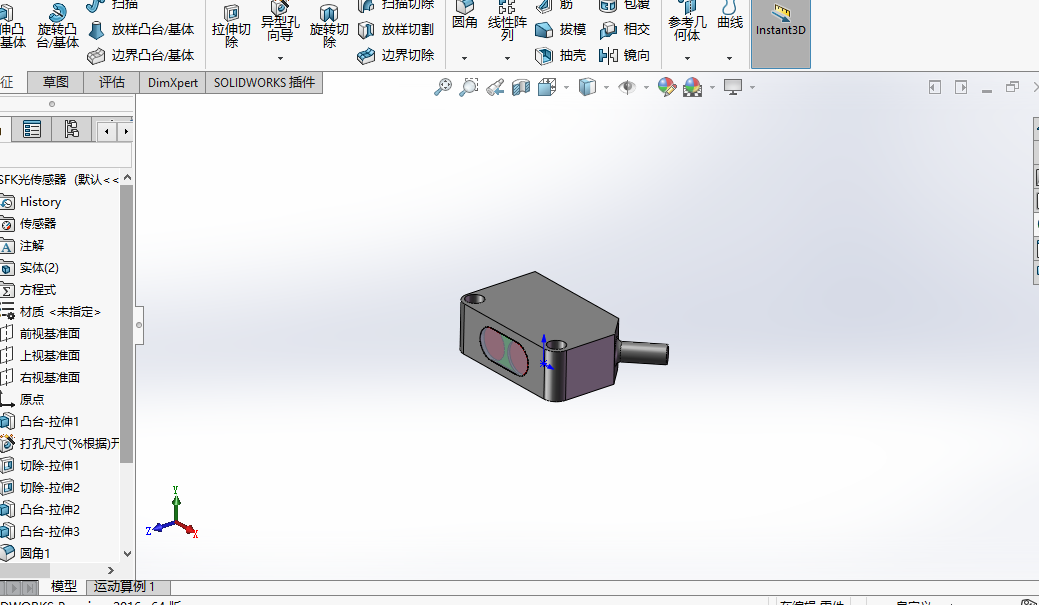Click manager tab scroll right arrow

[125, 132]
